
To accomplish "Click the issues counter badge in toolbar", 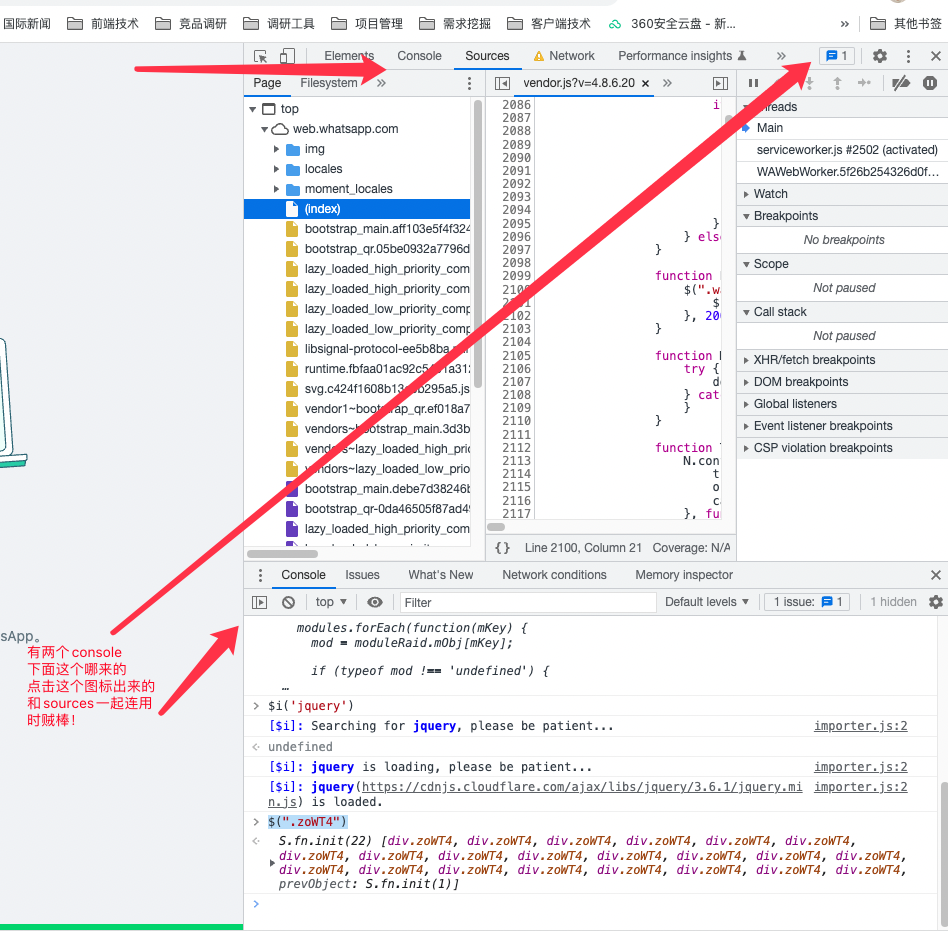I will click(837, 56).
